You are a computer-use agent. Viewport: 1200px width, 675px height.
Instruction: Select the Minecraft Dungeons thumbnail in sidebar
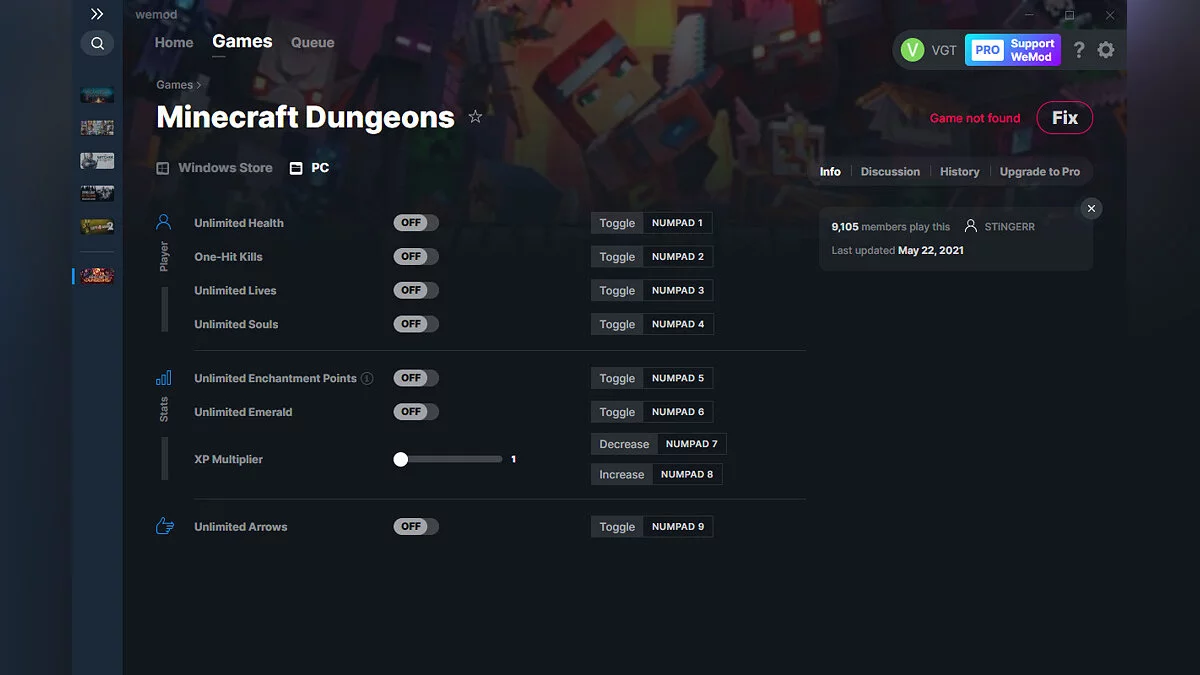97,275
